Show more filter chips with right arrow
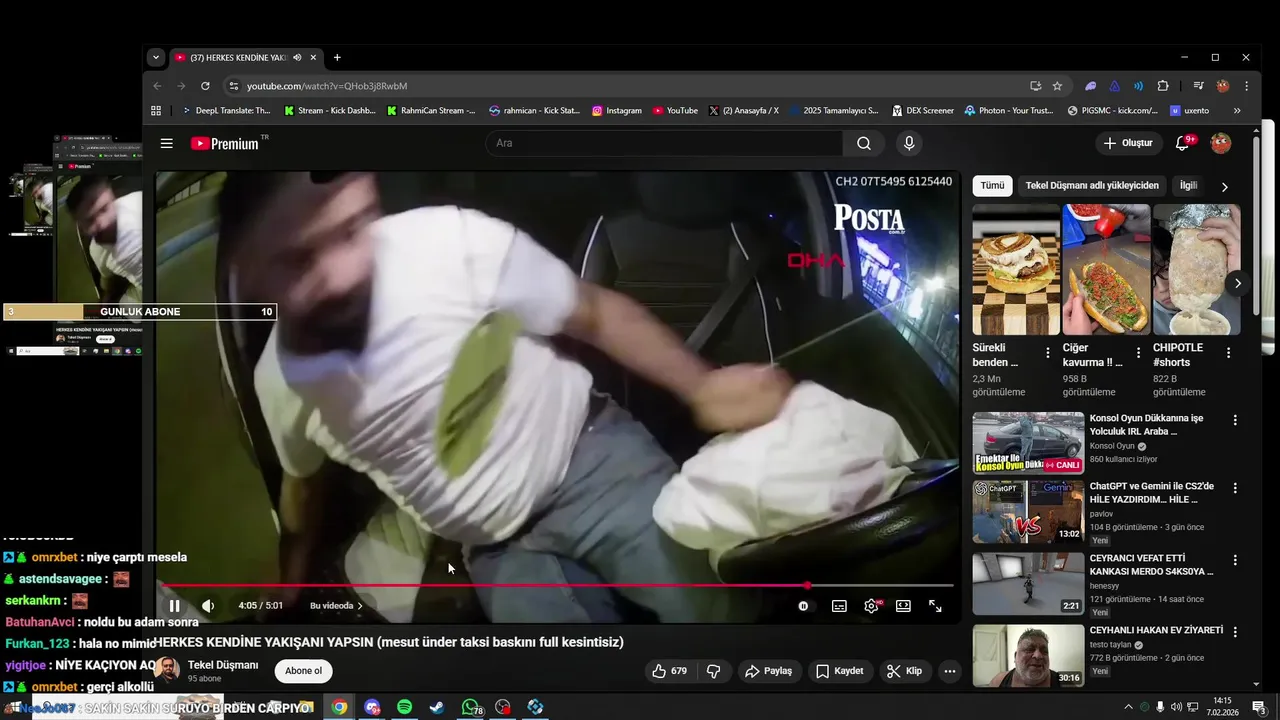This screenshot has height=720, width=1280. click(1224, 186)
